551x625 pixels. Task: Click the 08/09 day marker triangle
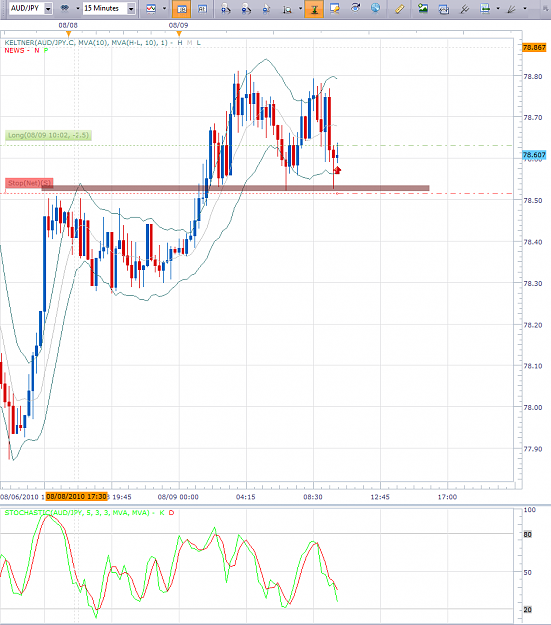point(179,33)
